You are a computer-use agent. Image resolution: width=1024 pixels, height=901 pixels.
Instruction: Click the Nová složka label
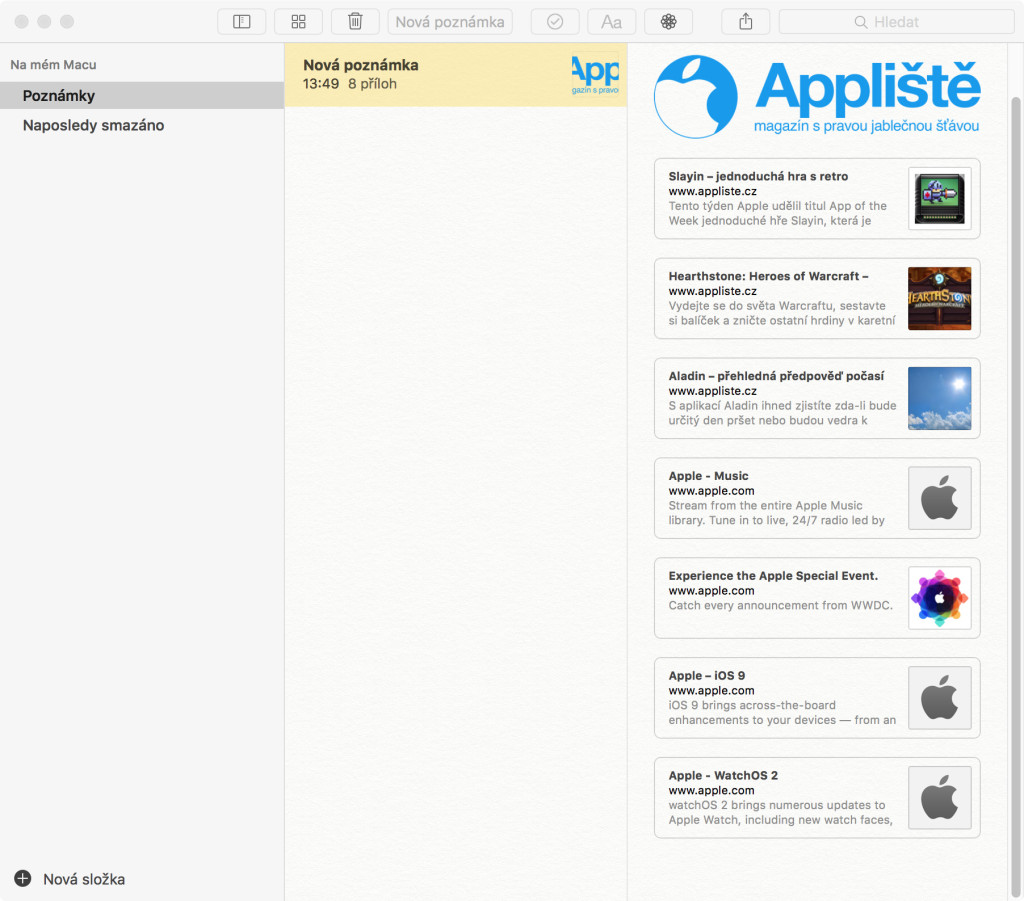pyautogui.click(x=84, y=879)
